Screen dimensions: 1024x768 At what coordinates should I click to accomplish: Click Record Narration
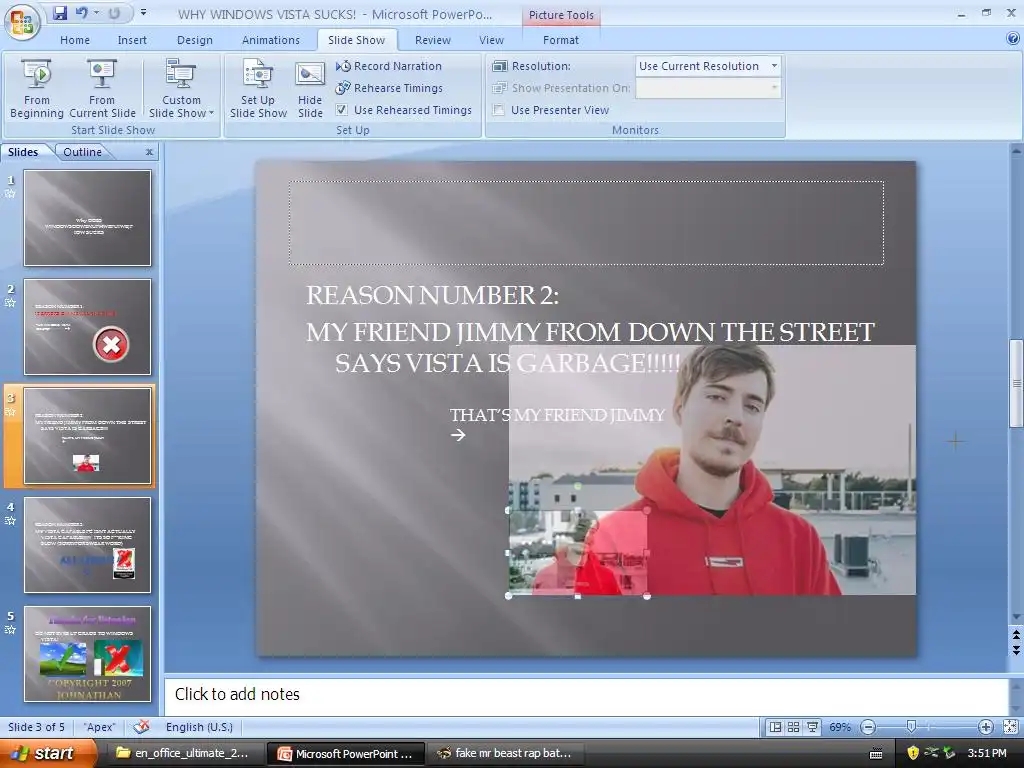(389, 66)
